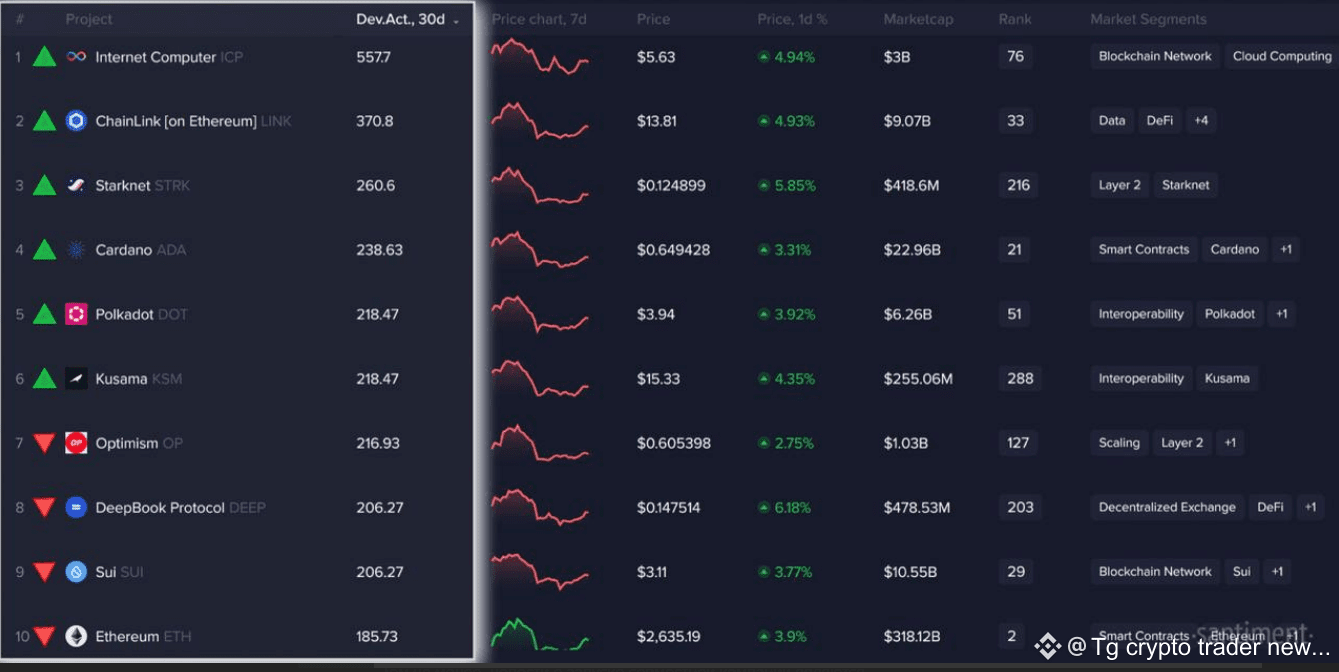Click the ChainLink logo icon
This screenshot has height=672, width=1339.
(x=74, y=121)
